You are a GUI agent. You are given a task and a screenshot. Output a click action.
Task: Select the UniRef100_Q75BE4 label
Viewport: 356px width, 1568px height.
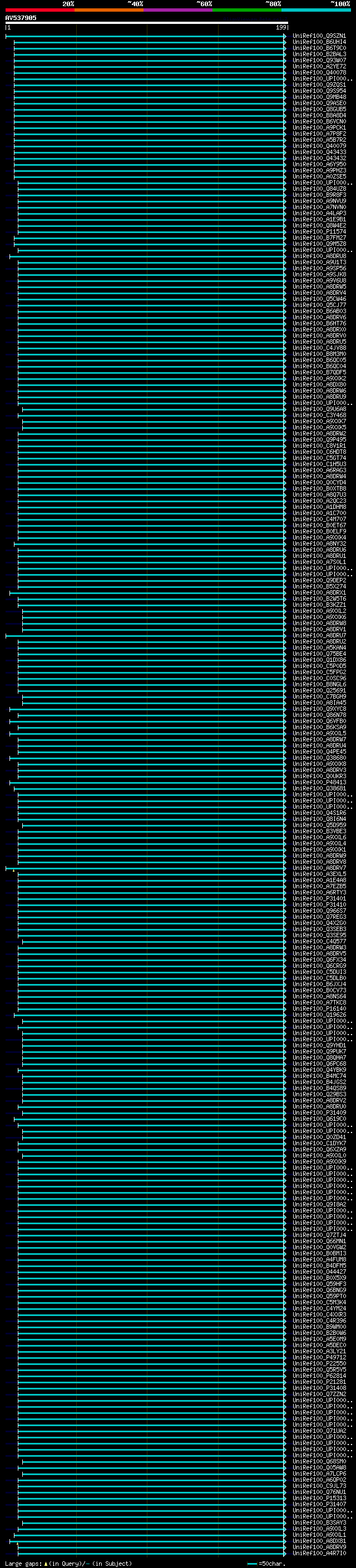[x=319, y=654]
